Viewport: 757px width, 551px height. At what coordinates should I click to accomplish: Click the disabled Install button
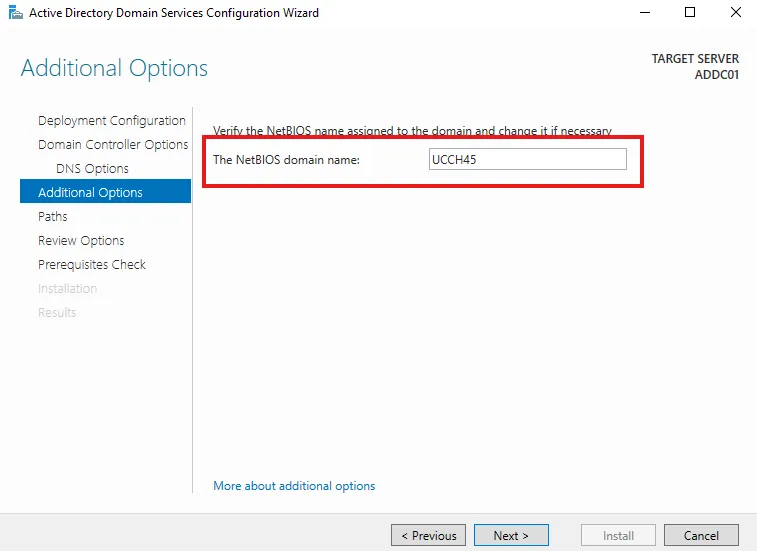pos(618,535)
